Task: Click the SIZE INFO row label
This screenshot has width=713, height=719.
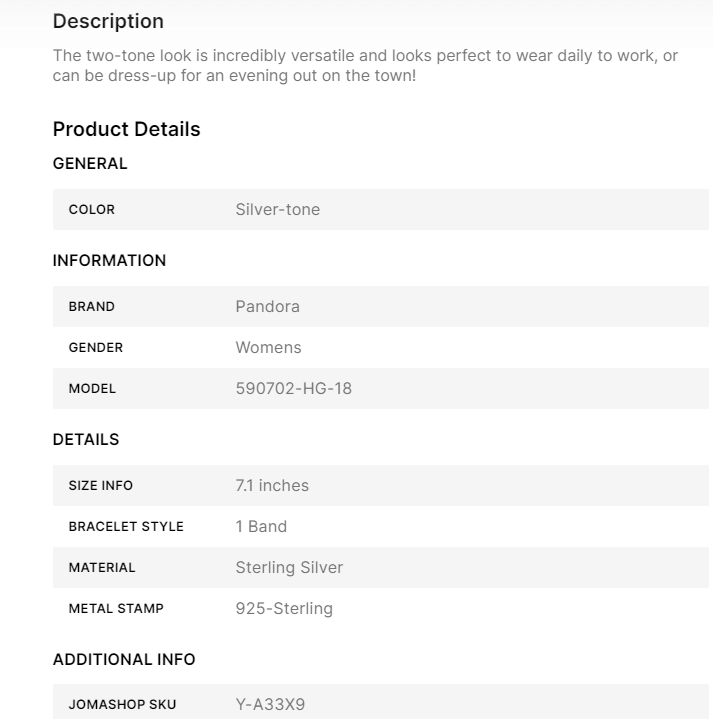Action: coord(100,486)
